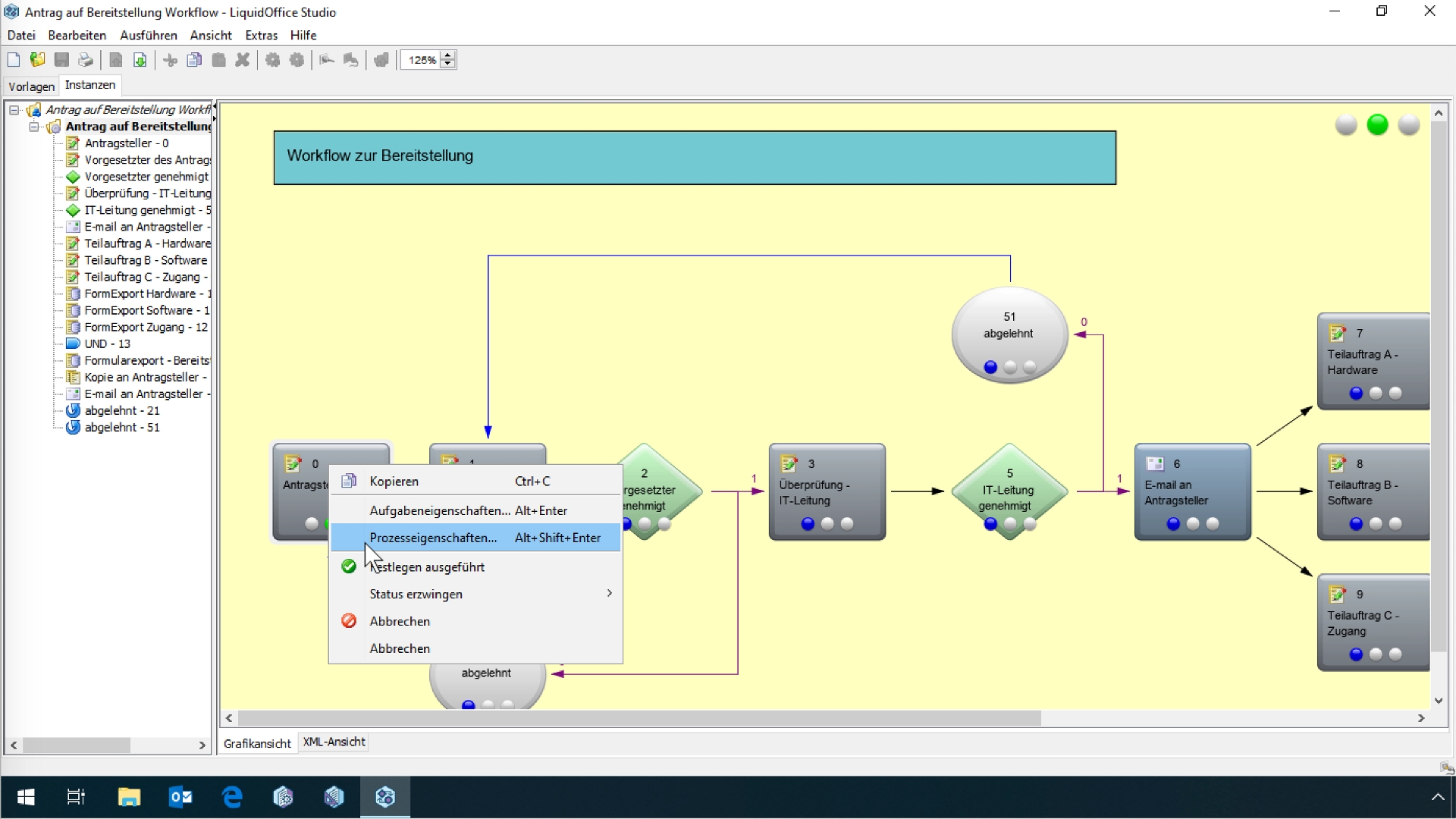The image size is (1456, 819).
Task: Open the Ausführen menu
Action: [x=148, y=35]
